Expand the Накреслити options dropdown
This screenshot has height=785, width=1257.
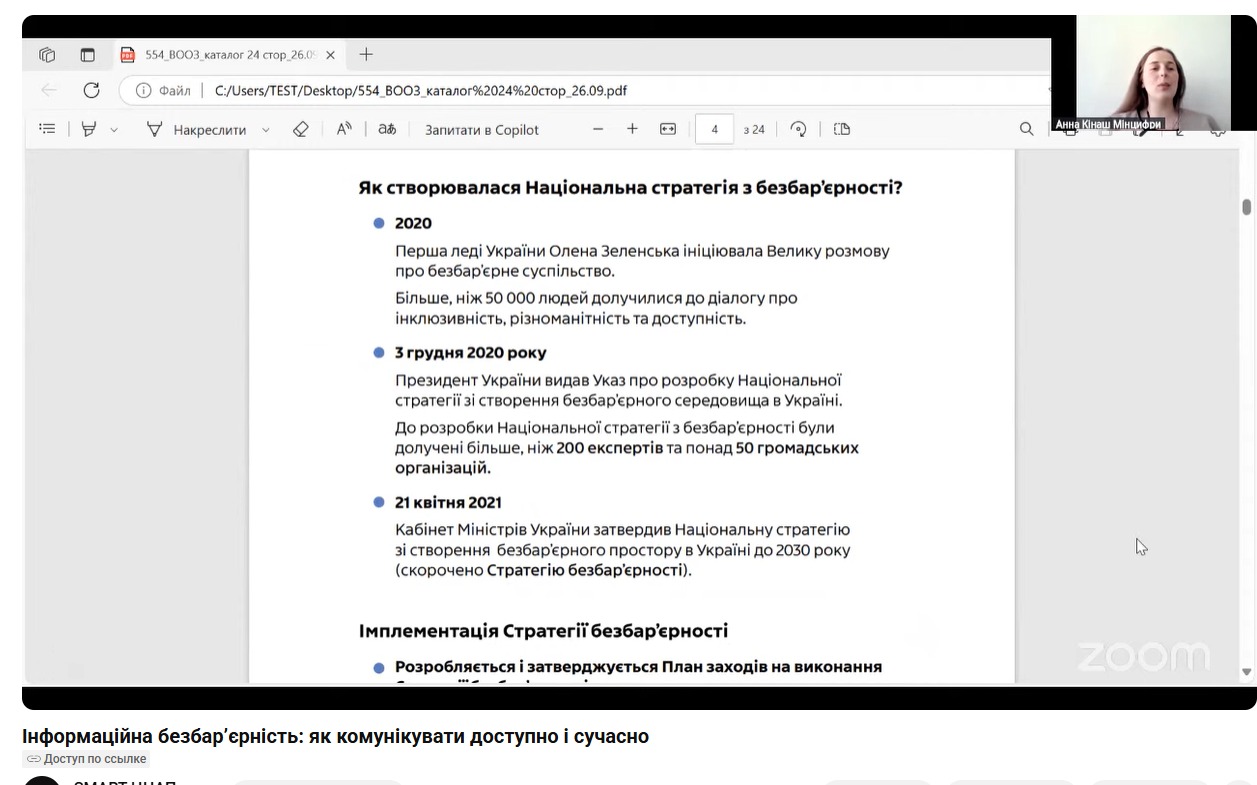[266, 130]
